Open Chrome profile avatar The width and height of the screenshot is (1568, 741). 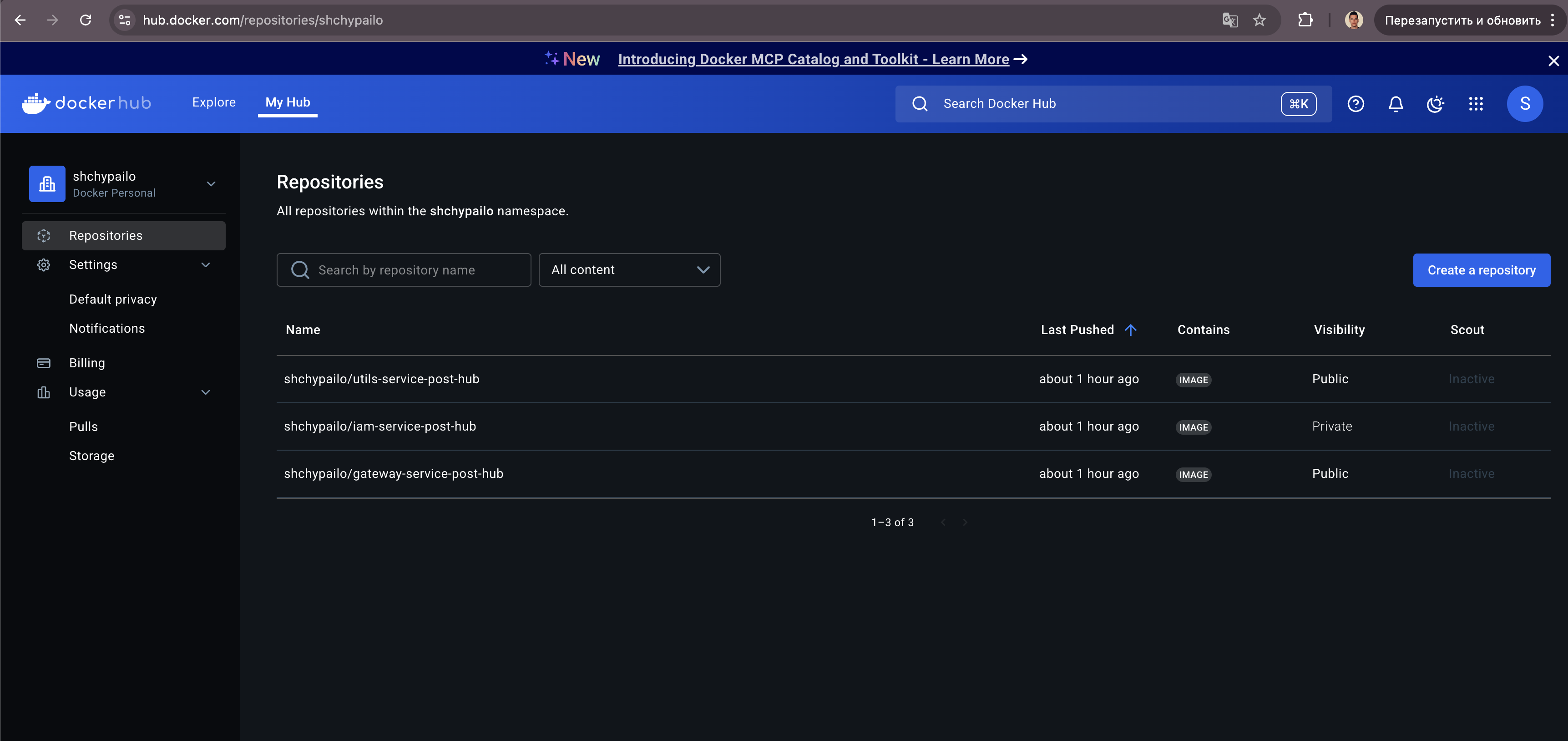tap(1354, 20)
